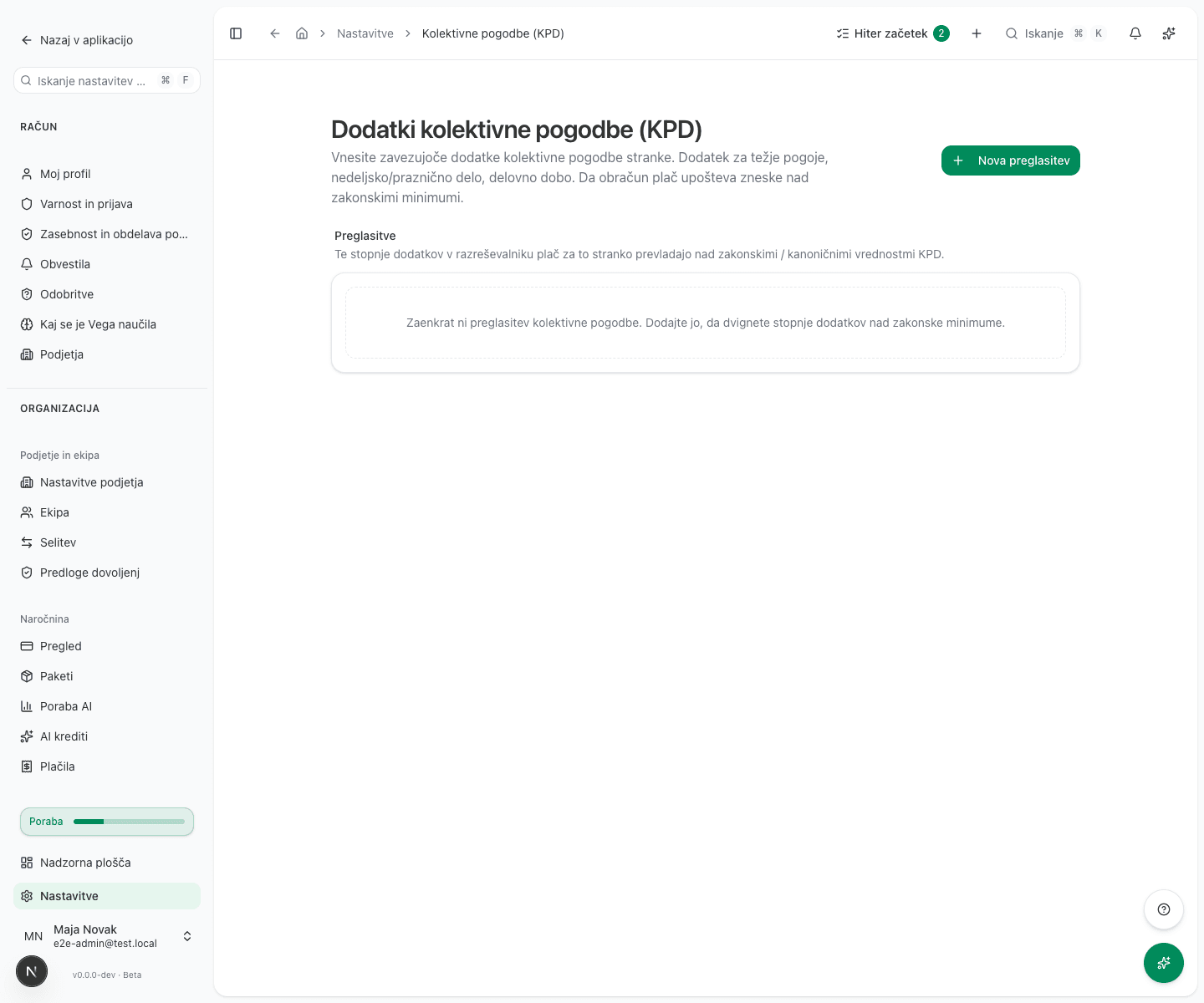Open Nastavitve podjetja
The height and width of the screenshot is (1003, 1204).
pyautogui.click(x=107, y=482)
